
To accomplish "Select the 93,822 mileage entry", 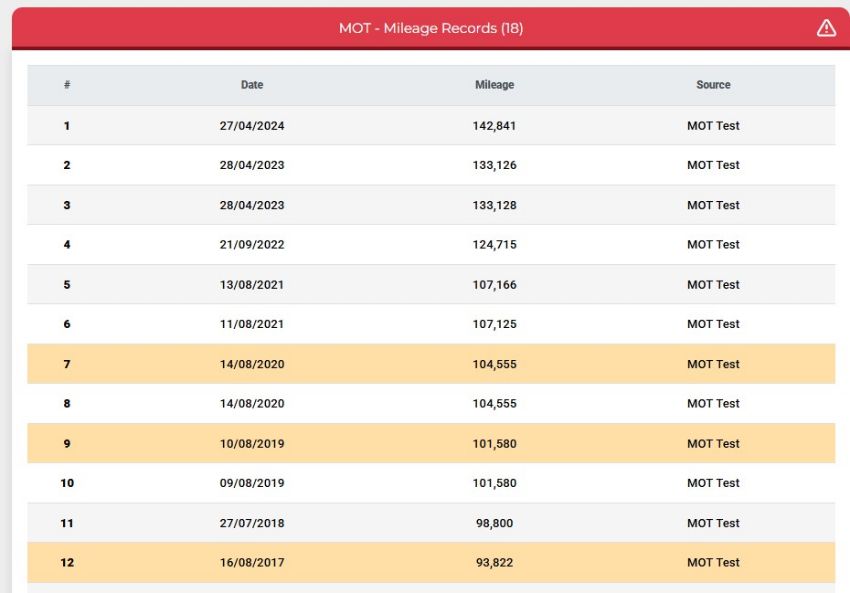I will [x=494, y=563].
